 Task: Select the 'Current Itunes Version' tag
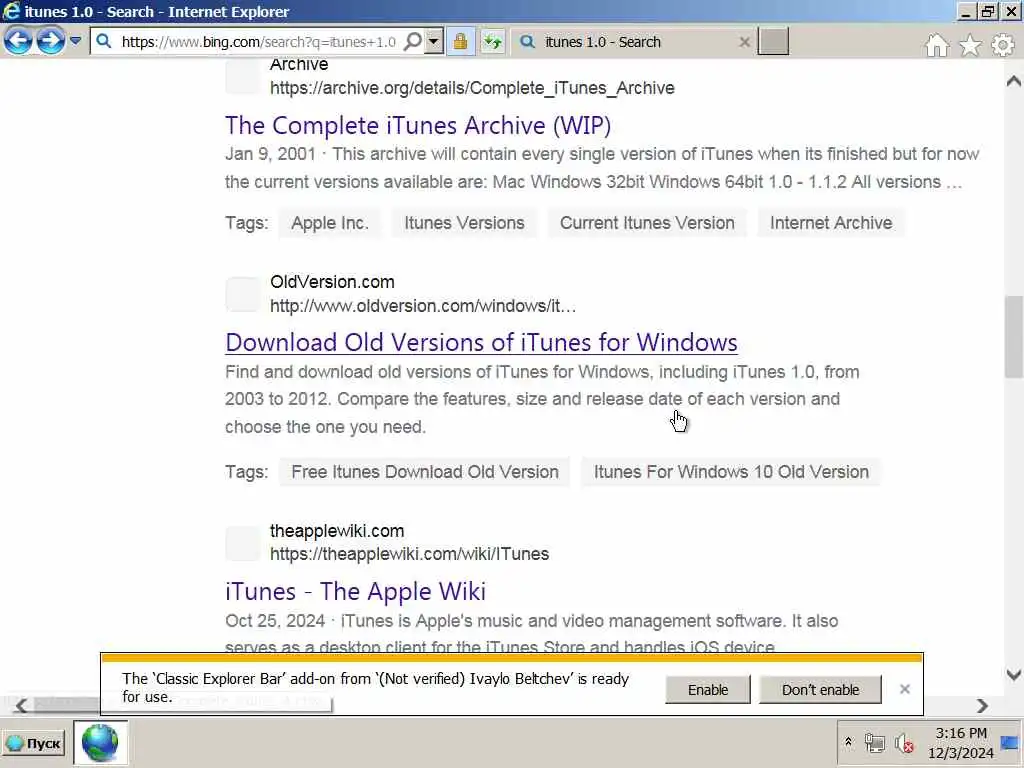coord(647,223)
